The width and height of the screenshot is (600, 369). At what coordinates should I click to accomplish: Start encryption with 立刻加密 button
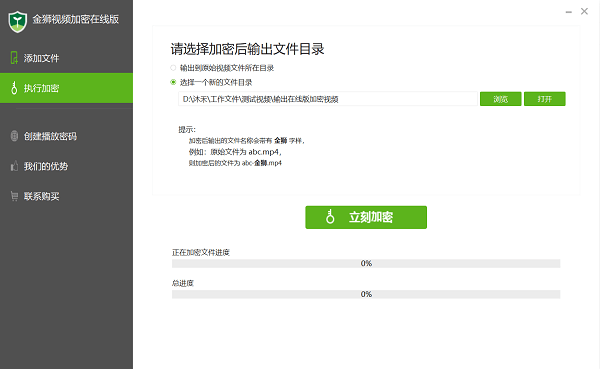(x=366, y=217)
